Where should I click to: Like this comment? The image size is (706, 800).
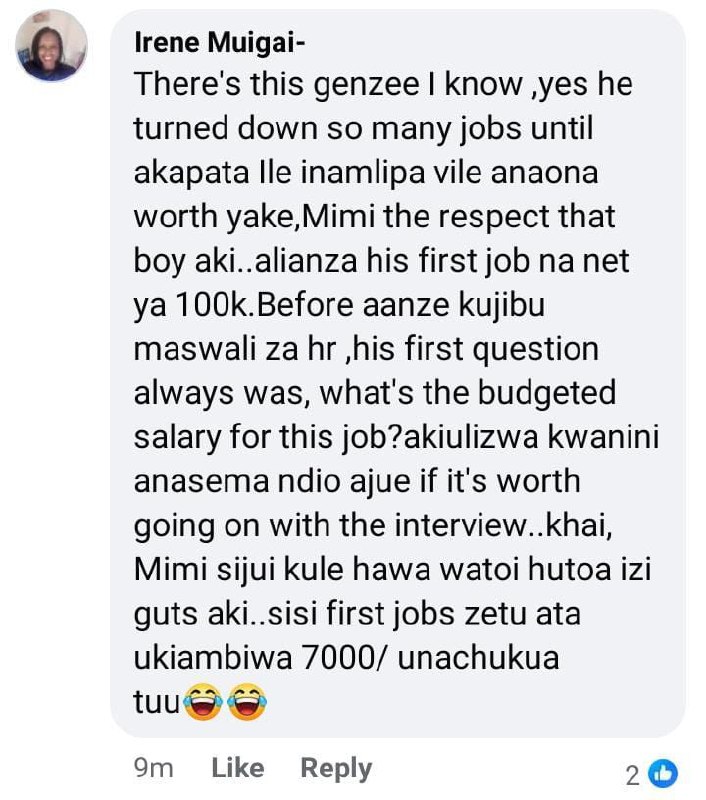coord(238,768)
